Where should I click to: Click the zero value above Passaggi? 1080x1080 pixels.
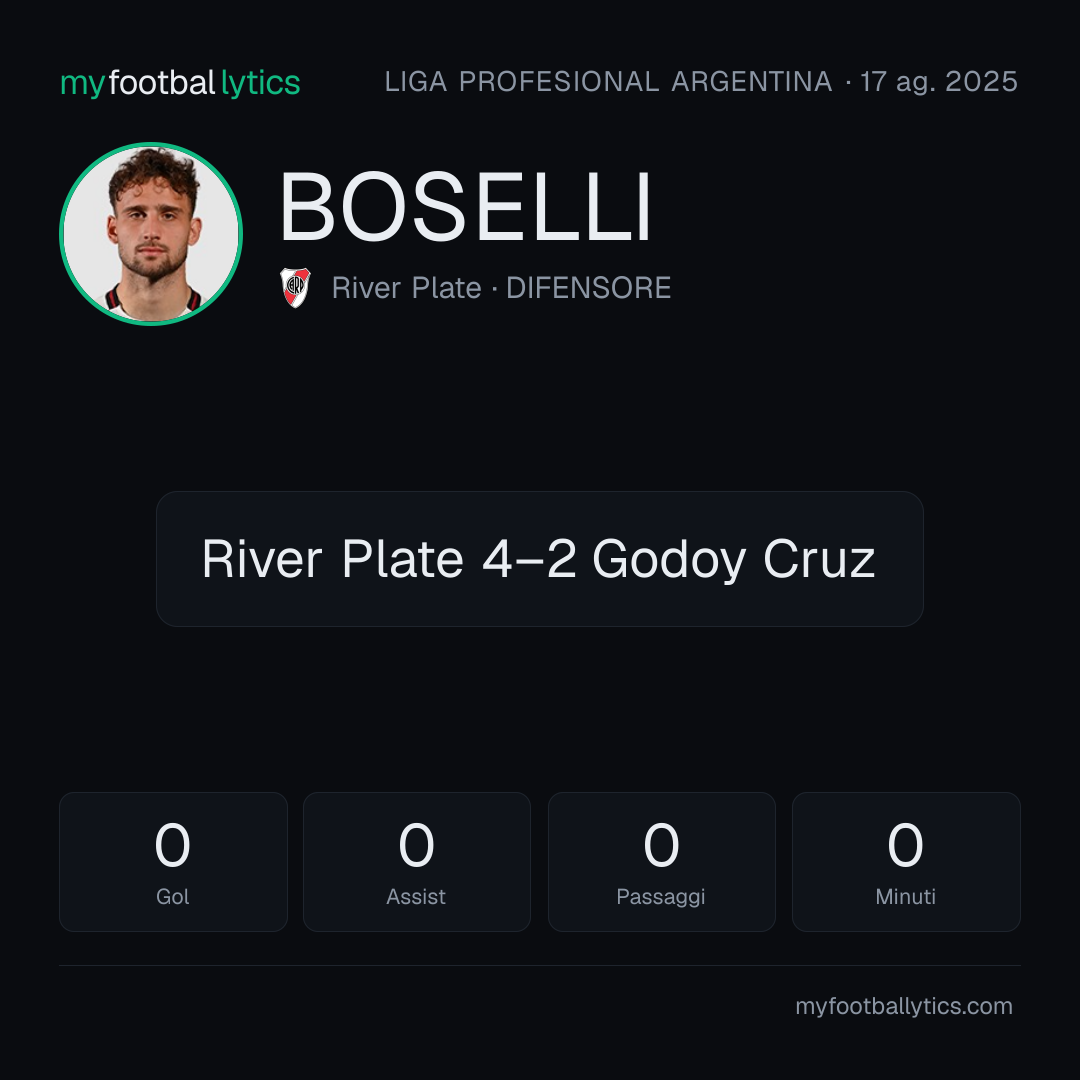661,845
